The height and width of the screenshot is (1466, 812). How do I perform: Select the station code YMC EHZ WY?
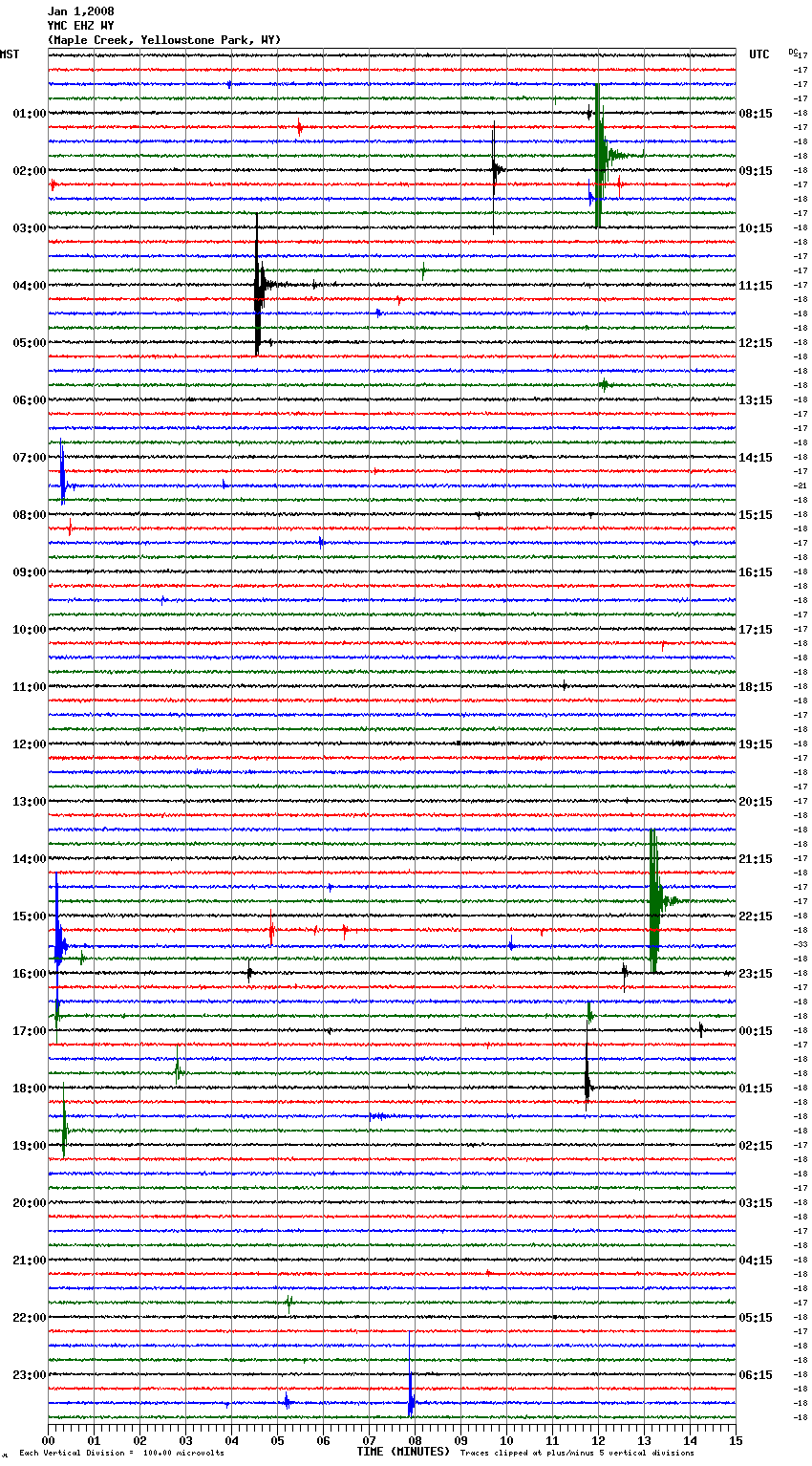coord(80,26)
